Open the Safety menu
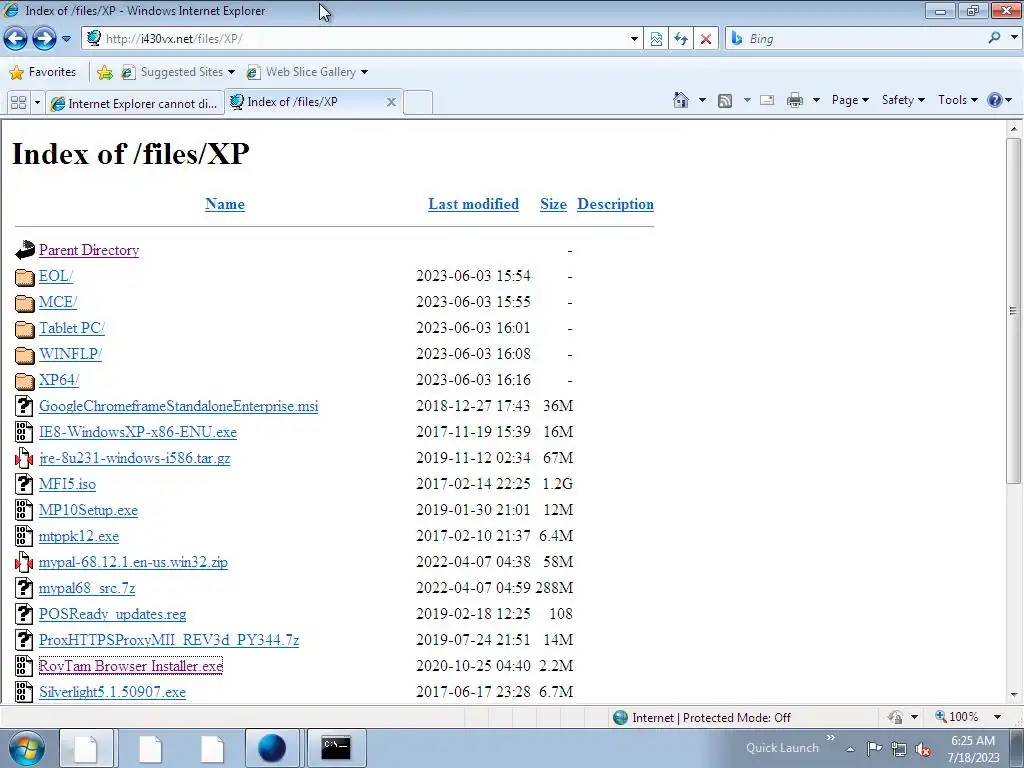The width and height of the screenshot is (1024, 768). click(903, 100)
